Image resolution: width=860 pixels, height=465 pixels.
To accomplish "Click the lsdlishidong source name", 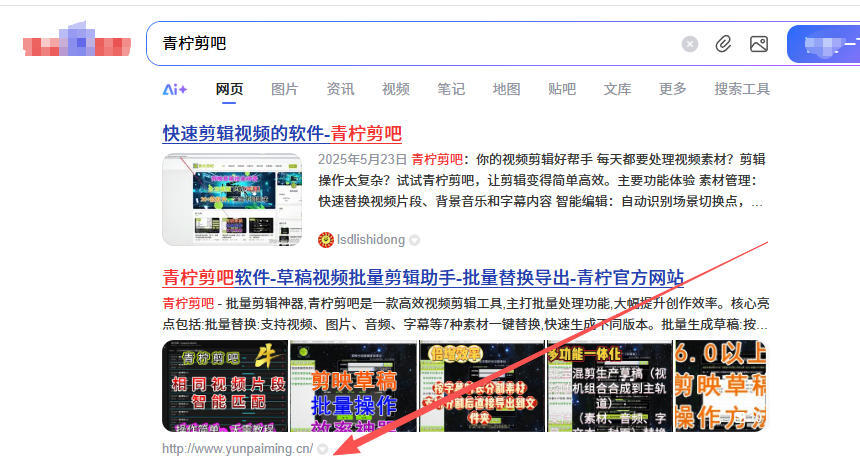I will coord(370,240).
